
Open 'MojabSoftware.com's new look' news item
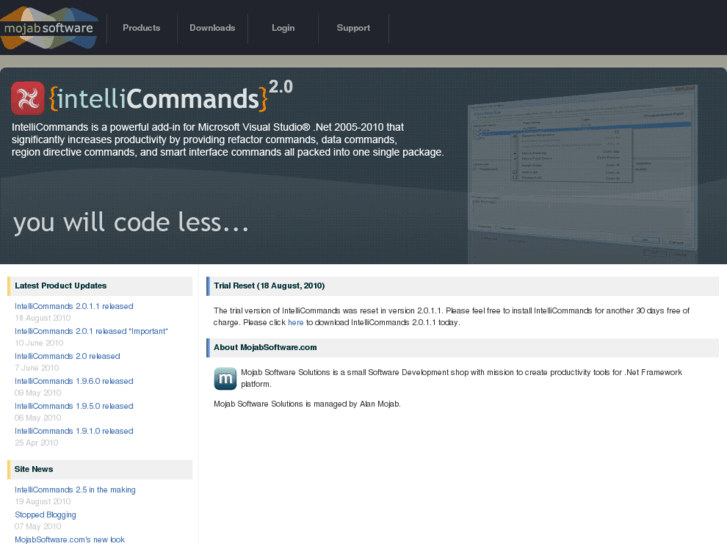(x=70, y=540)
